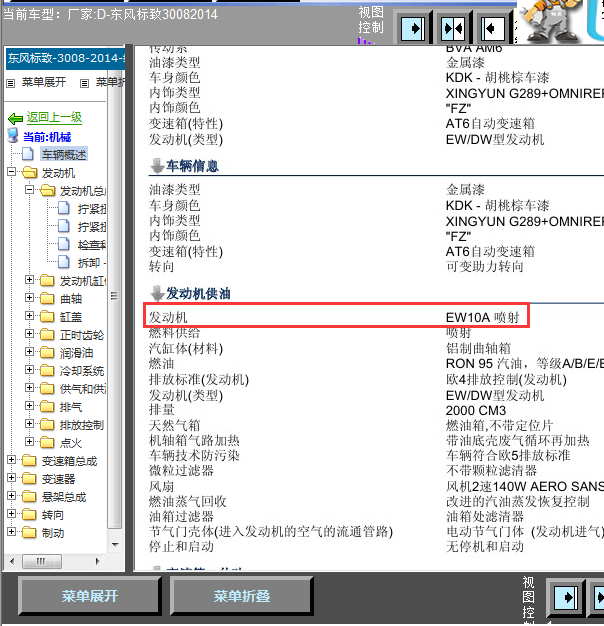Click the document icon for 车辆概述
The height and width of the screenshot is (626, 604).
pos(28,154)
